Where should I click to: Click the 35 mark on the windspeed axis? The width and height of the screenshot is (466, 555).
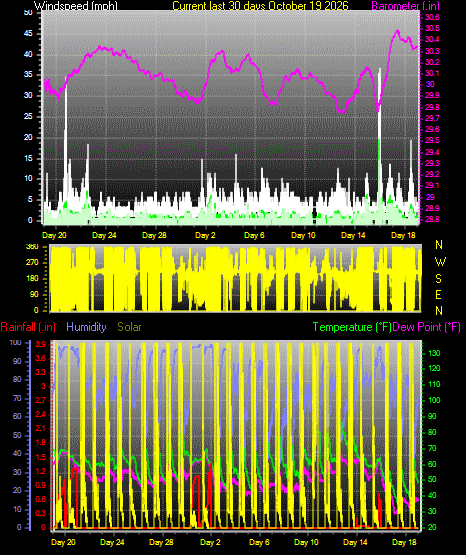pyautogui.click(x=28, y=75)
